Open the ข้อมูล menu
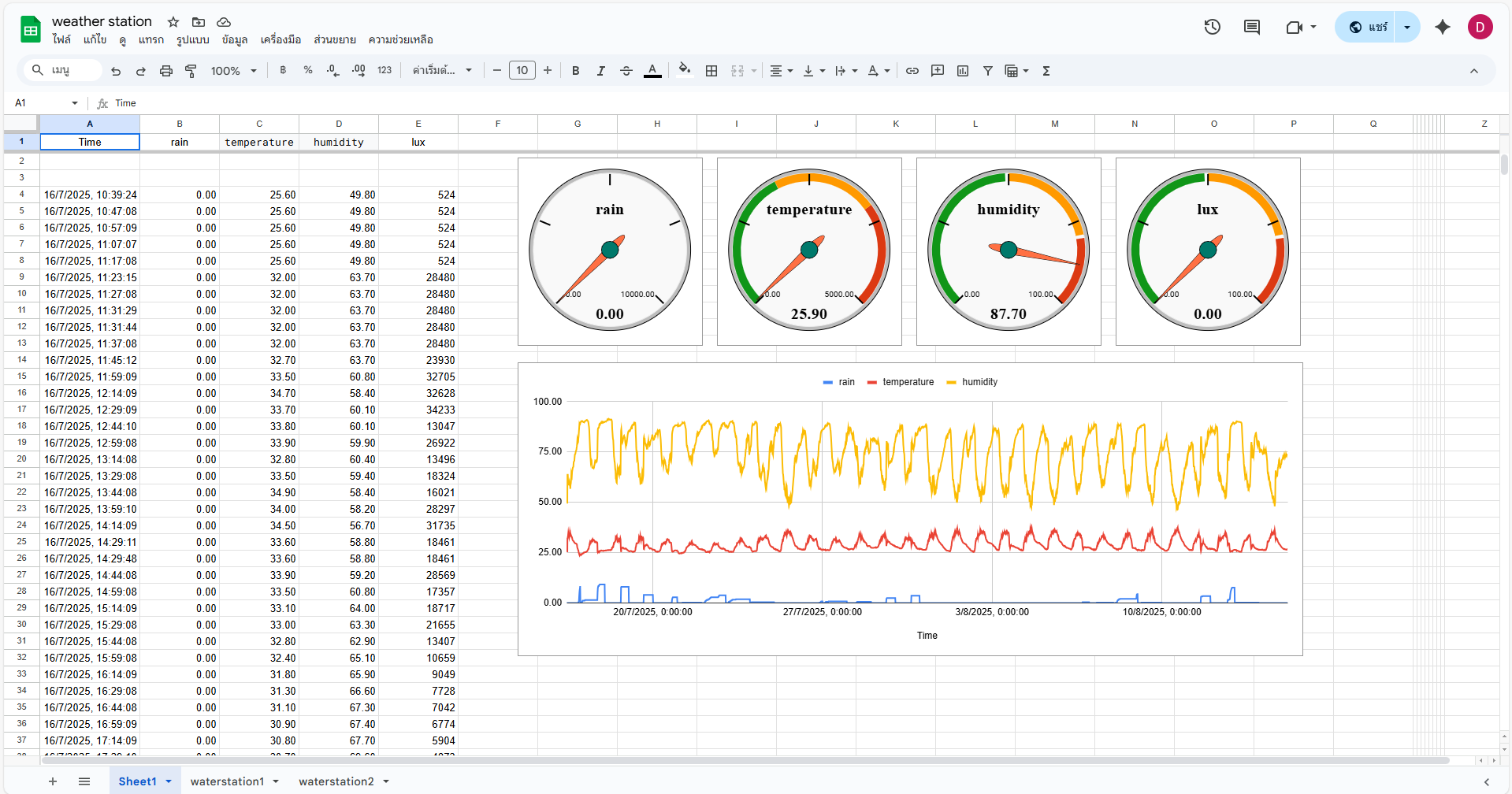Screen dimensions: 1512x794 (x=234, y=39)
